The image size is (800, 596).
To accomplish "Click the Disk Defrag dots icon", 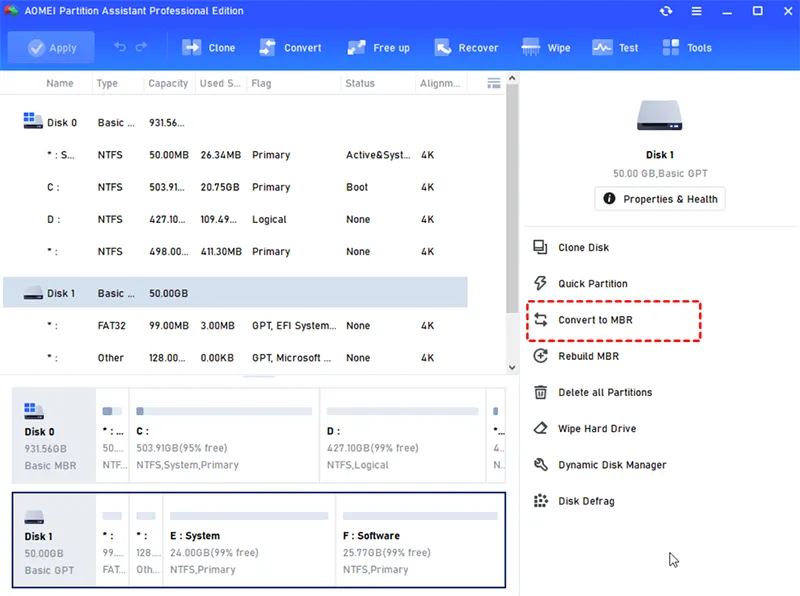I will (x=540, y=501).
